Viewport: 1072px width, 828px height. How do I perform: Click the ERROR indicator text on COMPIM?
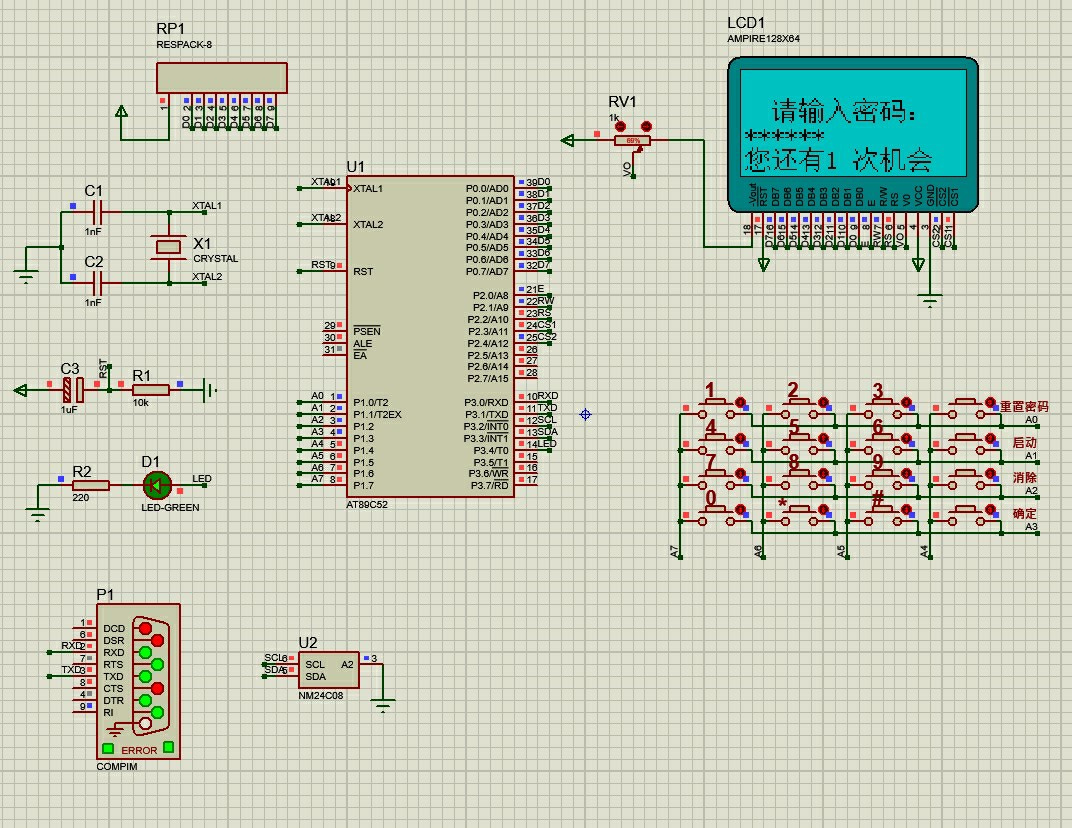coord(139,750)
